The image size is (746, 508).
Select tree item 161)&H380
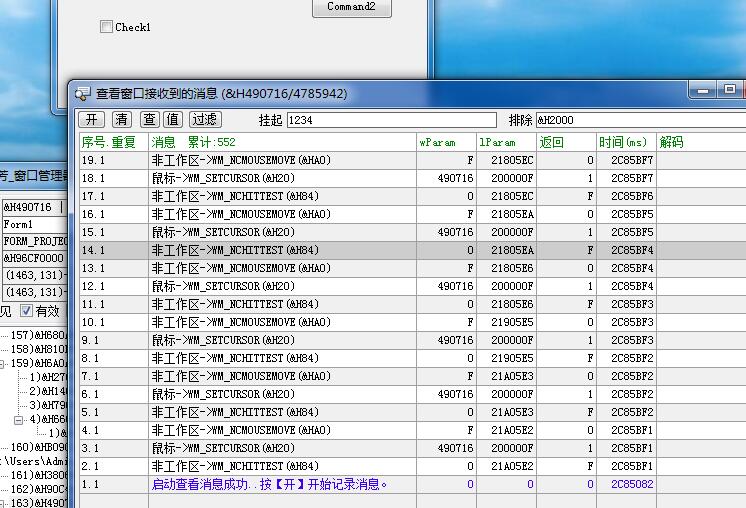tap(39, 475)
